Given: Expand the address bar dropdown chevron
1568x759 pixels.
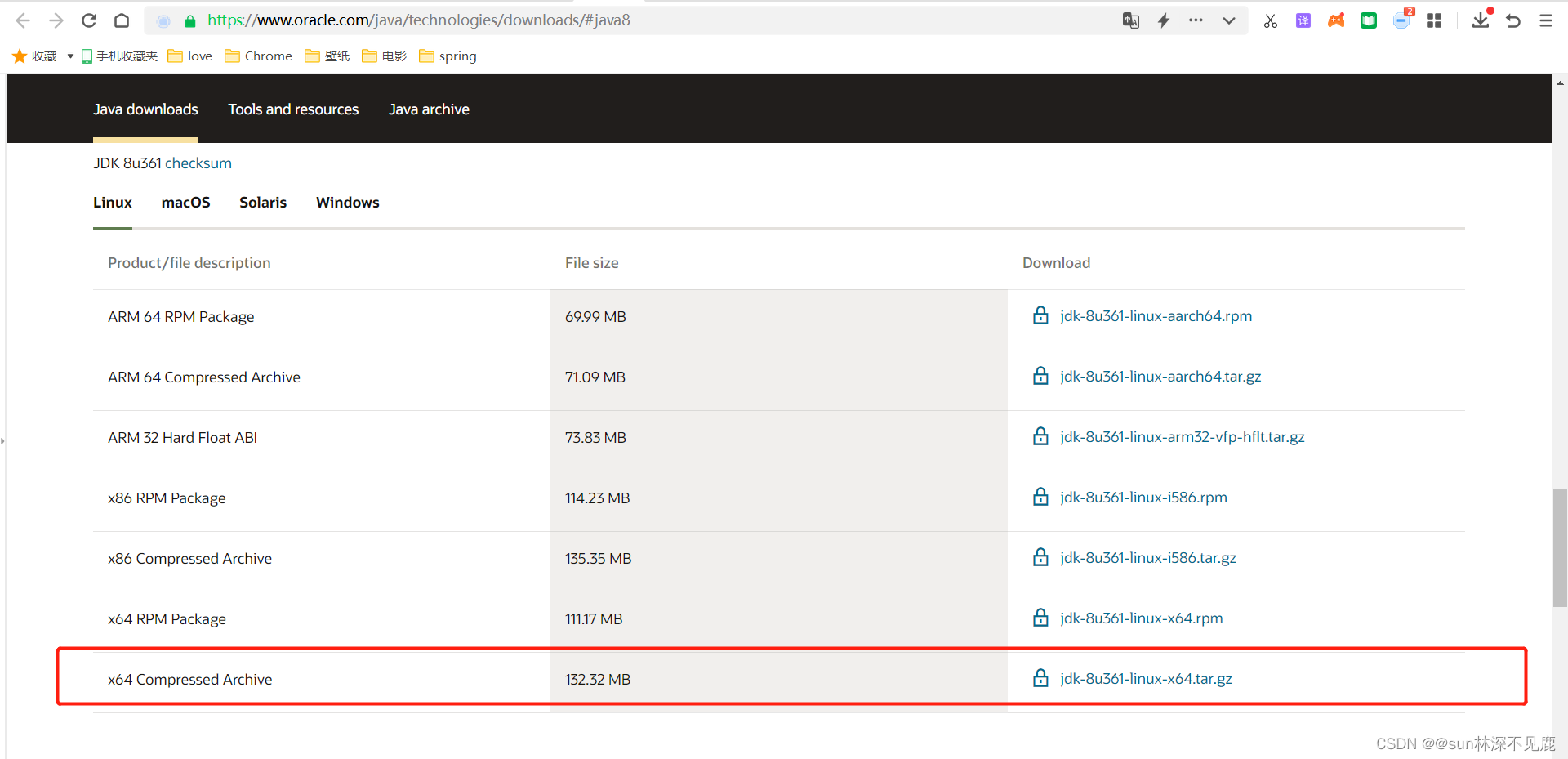Looking at the screenshot, I should tap(1228, 20).
